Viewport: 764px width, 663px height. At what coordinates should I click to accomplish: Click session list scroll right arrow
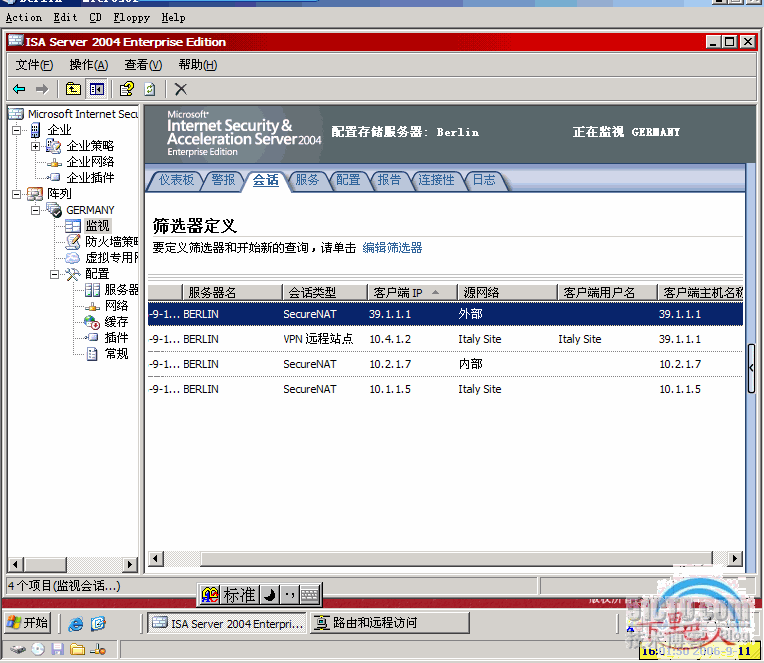coord(735,558)
